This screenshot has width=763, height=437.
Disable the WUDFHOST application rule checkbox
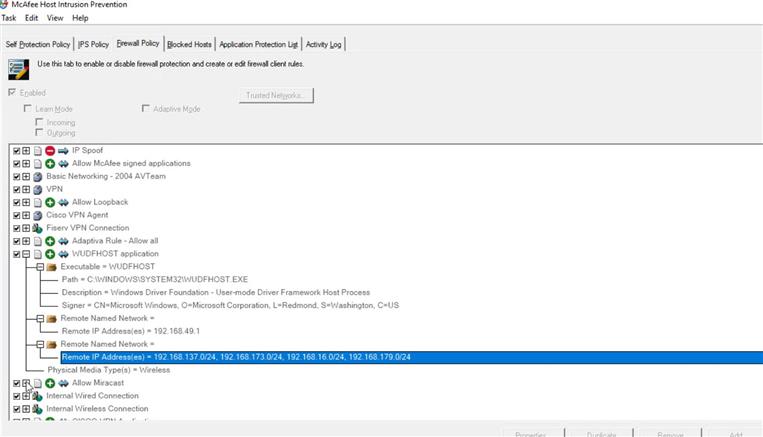point(17,254)
